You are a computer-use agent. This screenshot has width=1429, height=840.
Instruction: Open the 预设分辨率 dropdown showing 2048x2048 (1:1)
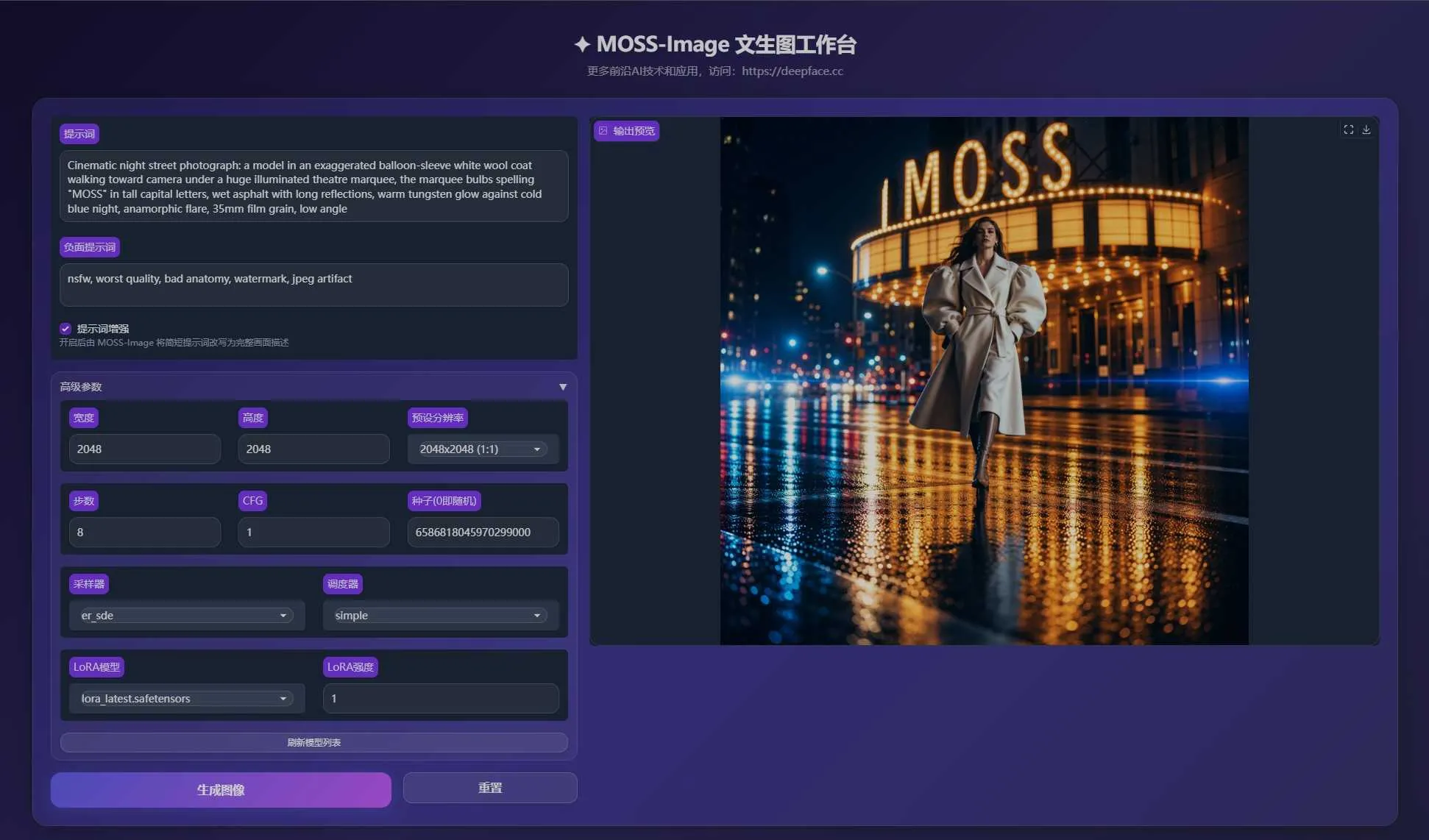pos(483,449)
